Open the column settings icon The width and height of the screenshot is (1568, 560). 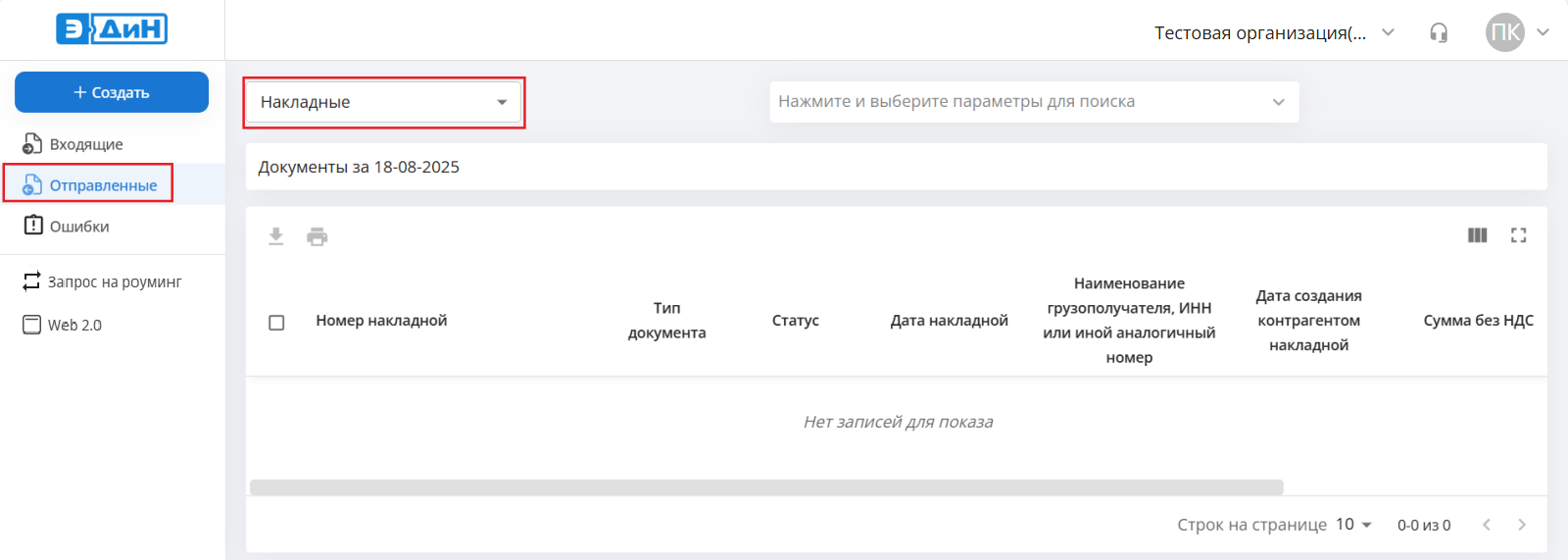click(x=1477, y=235)
